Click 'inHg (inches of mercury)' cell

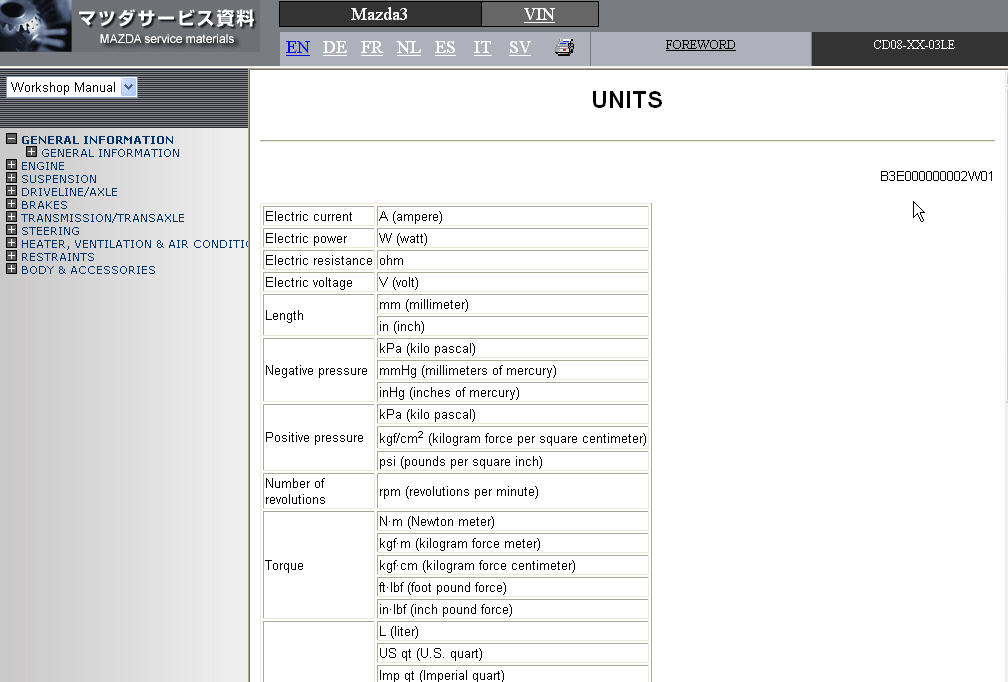[x=512, y=392]
